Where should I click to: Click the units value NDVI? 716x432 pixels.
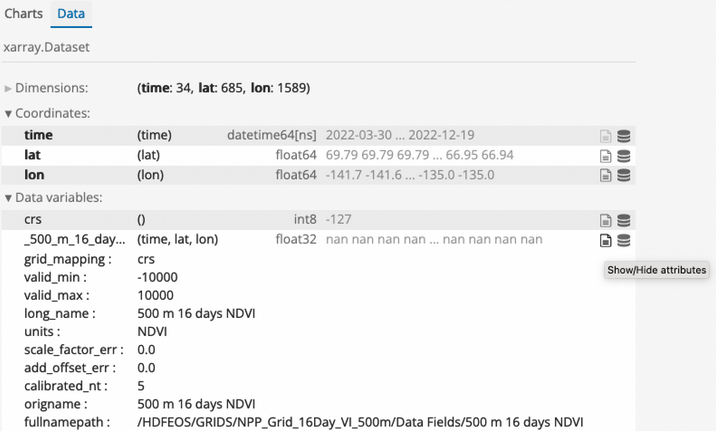click(152, 332)
